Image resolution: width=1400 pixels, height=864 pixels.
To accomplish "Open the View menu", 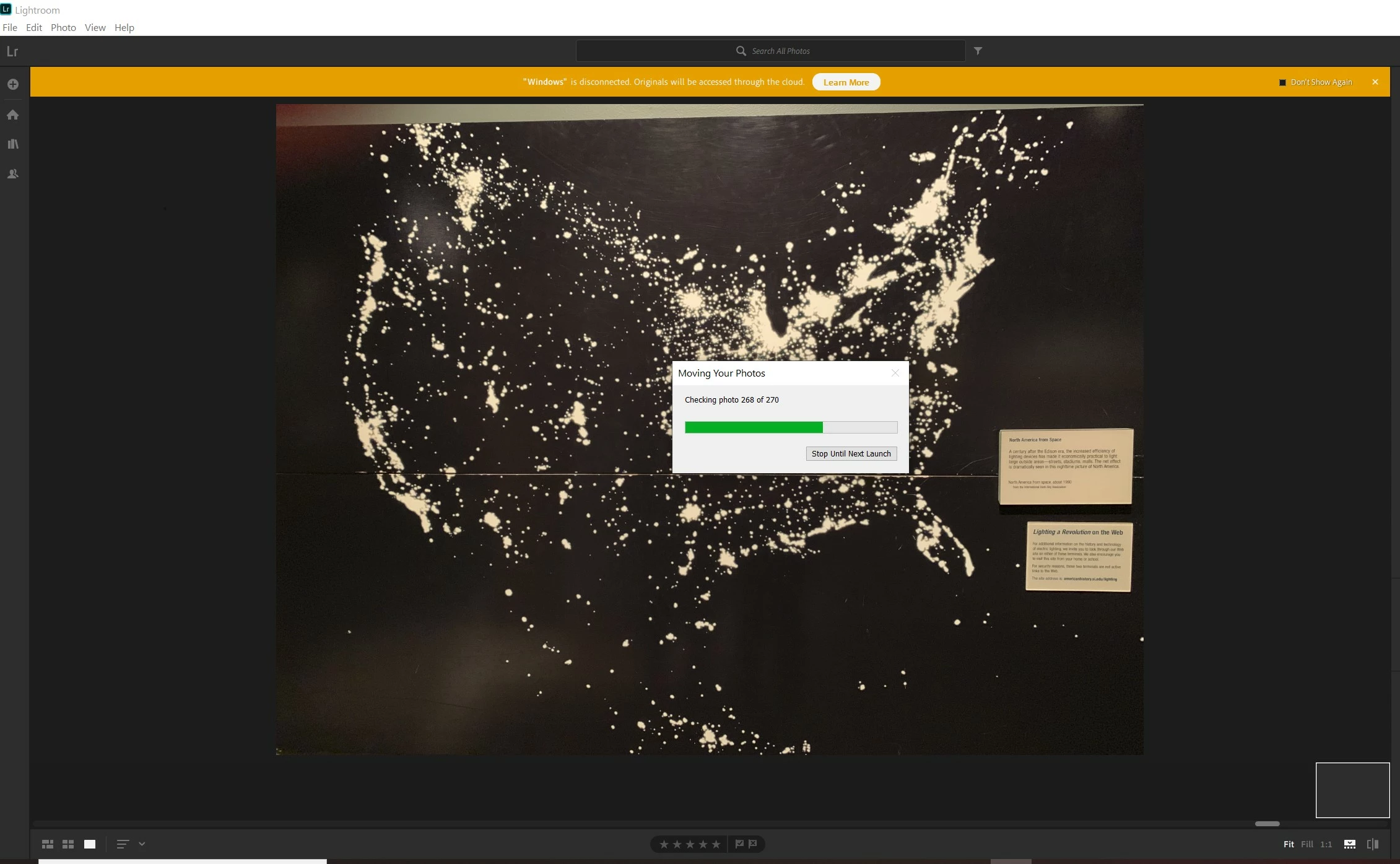I will point(95,27).
